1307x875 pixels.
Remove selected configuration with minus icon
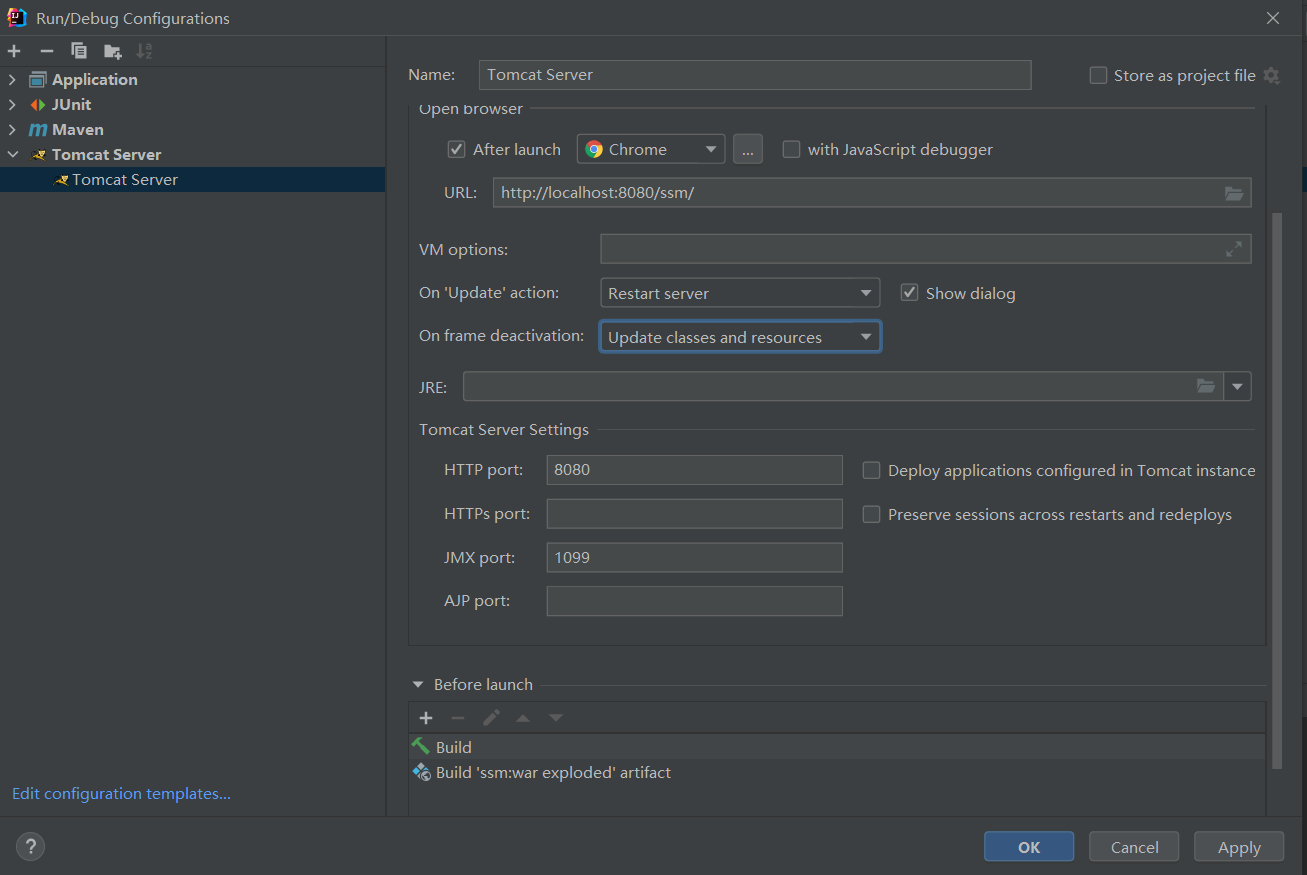(x=46, y=51)
